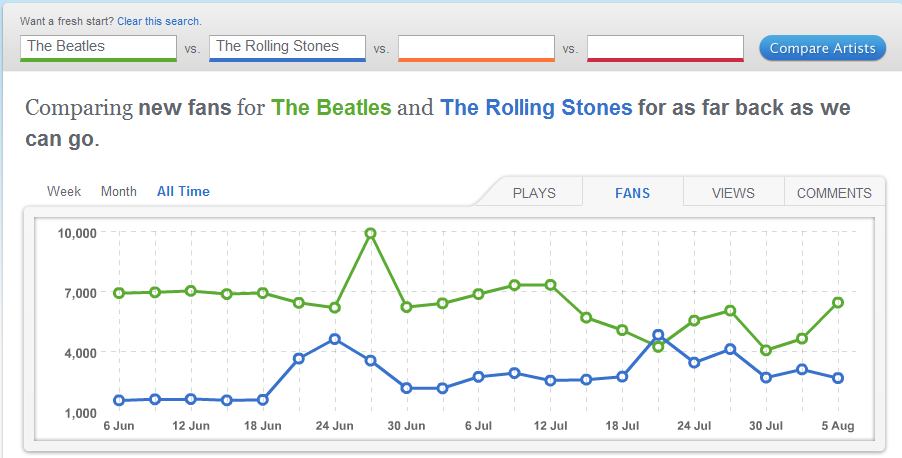Click the first blue Rolling Stones data point
The image size is (902, 458).
tap(119, 400)
